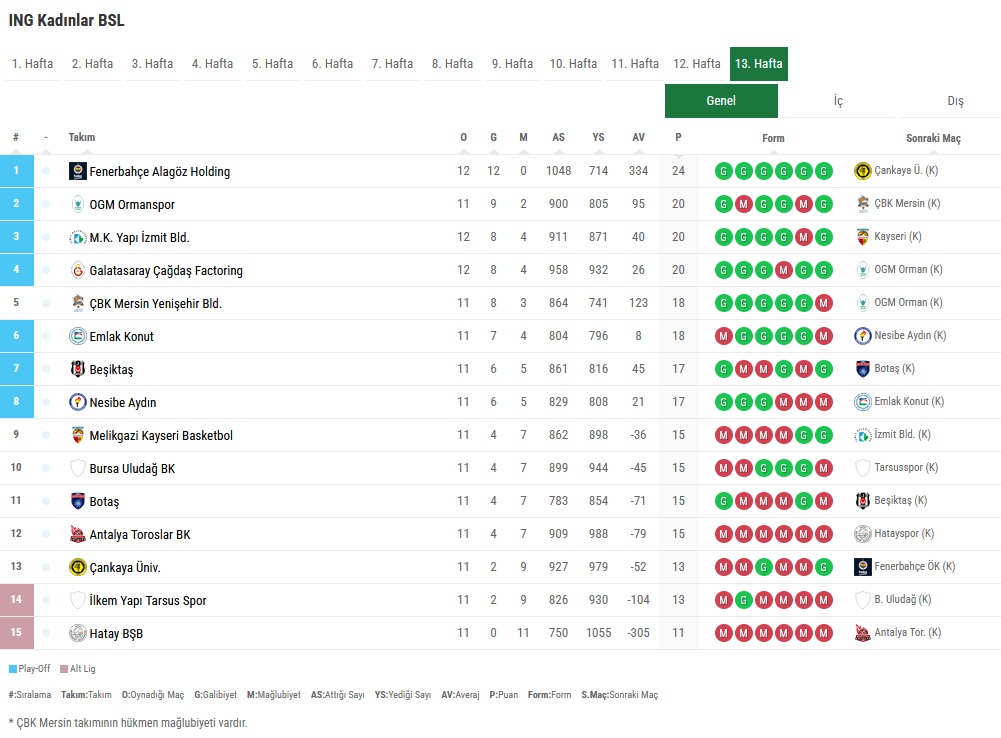Screen dimensions: 1001x738
Task: Open the 1. Hafta tab
Action: pyautogui.click(x=33, y=64)
